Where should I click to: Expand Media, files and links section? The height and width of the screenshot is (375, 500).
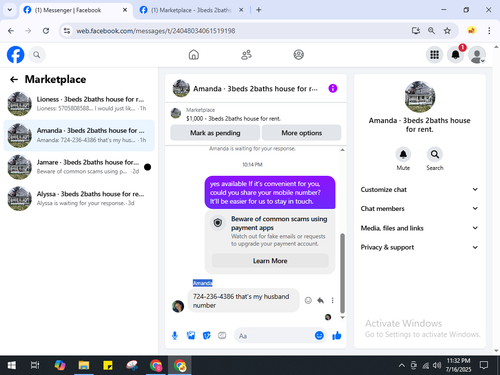click(419, 228)
